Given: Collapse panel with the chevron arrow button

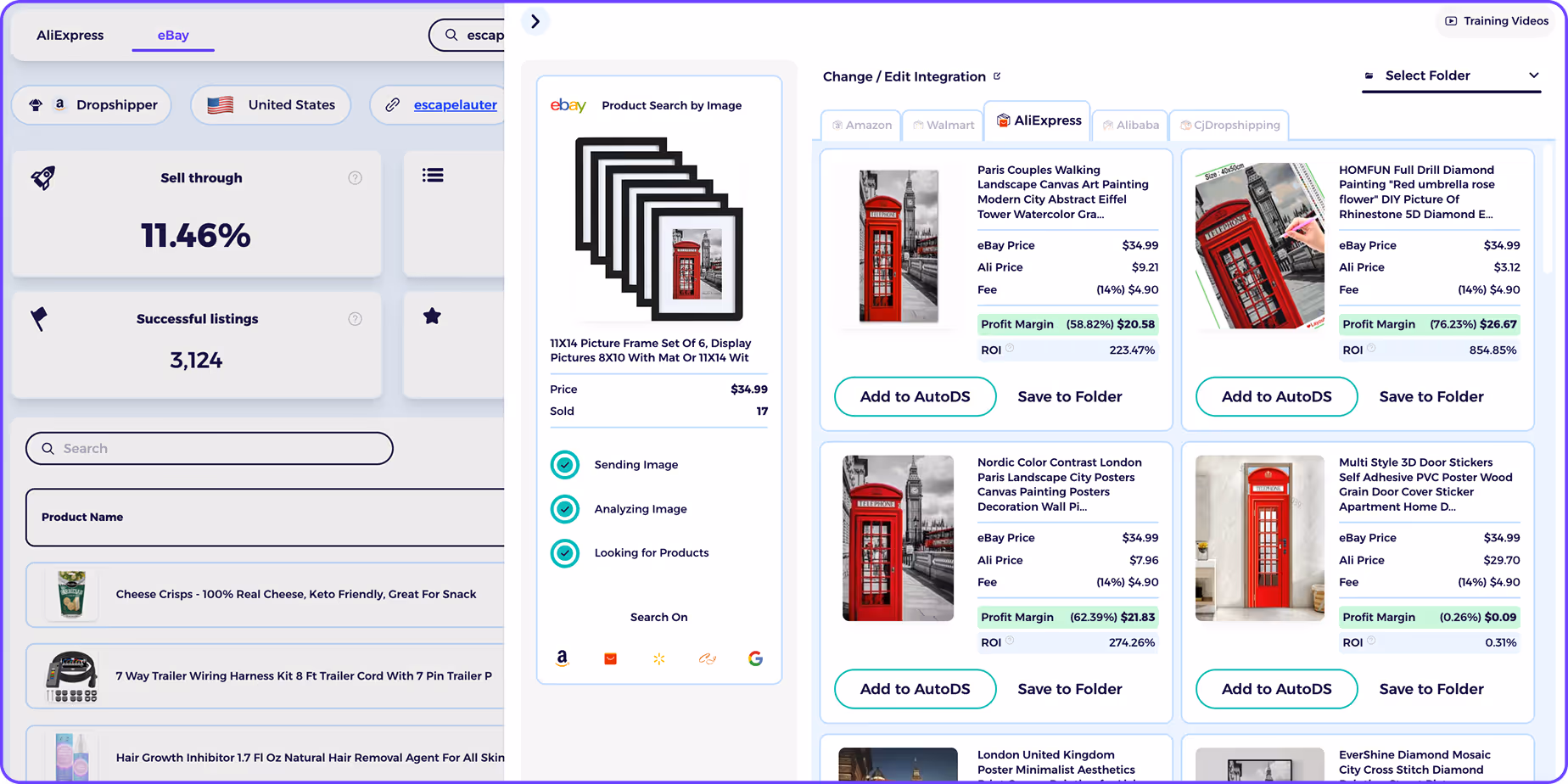Looking at the screenshot, I should click(x=535, y=21).
